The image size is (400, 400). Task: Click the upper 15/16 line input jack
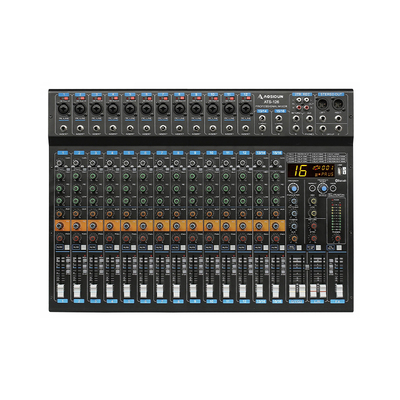pos(280,118)
